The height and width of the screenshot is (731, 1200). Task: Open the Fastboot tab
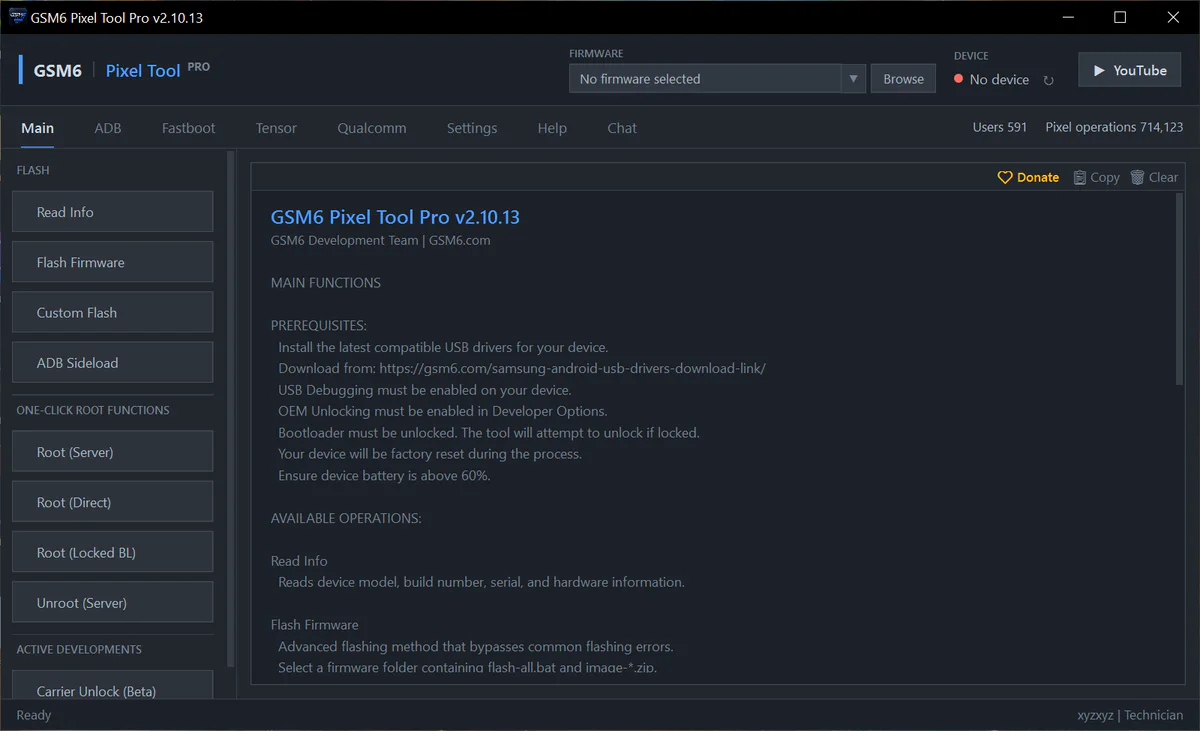[x=189, y=128]
